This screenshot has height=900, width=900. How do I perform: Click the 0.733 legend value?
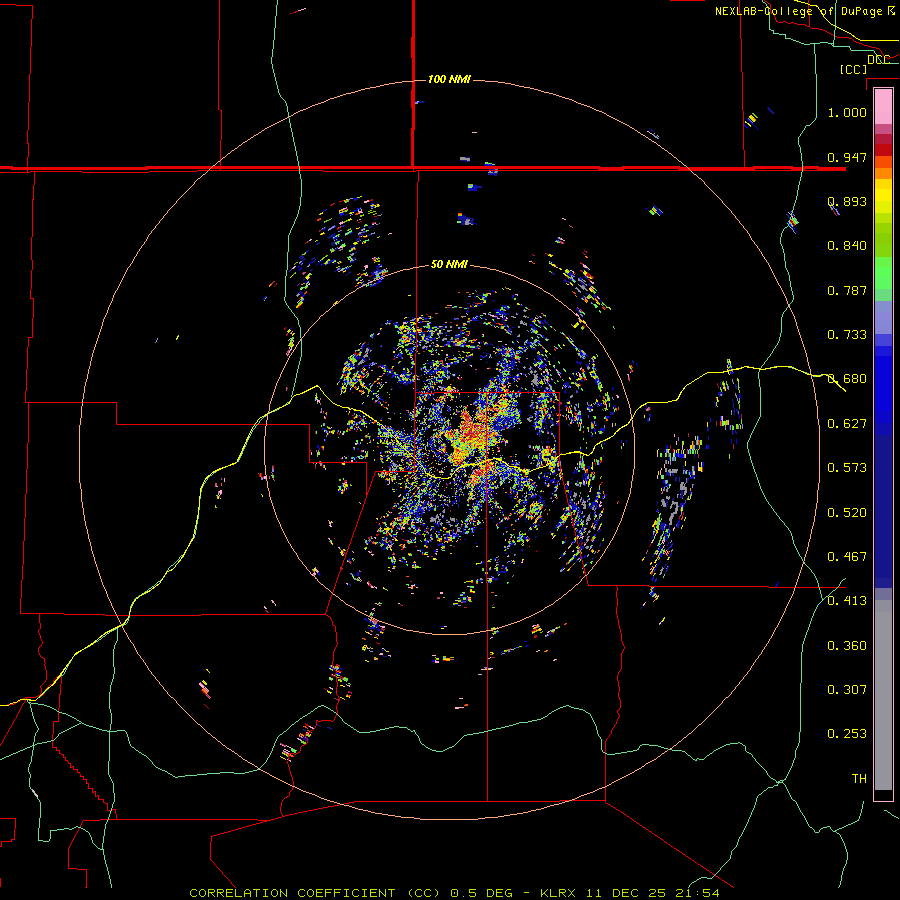tap(847, 335)
